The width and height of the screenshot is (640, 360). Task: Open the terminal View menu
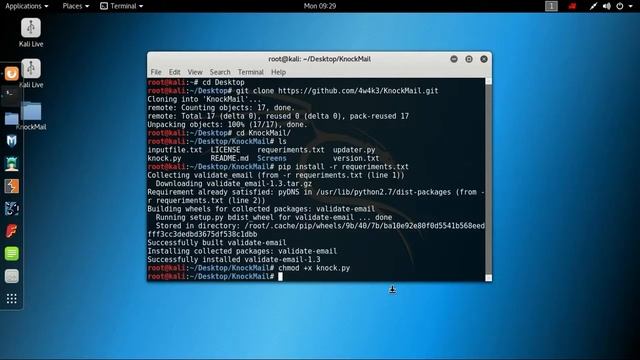pyautogui.click(x=195, y=72)
